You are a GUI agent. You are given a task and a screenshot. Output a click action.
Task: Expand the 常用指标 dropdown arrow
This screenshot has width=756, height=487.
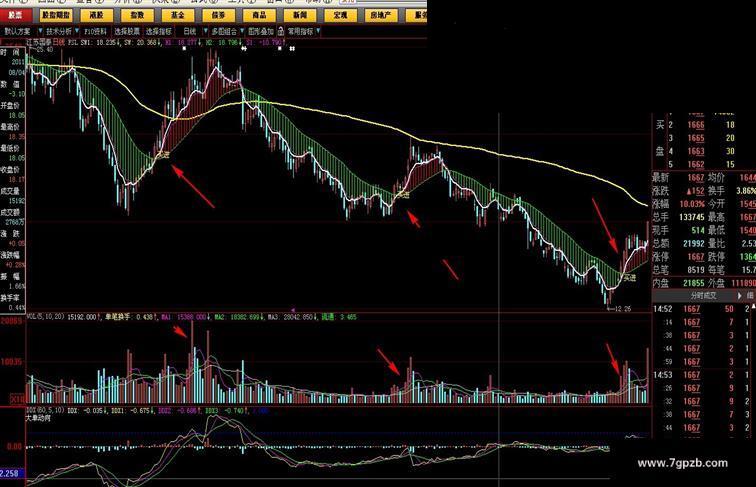pos(318,31)
